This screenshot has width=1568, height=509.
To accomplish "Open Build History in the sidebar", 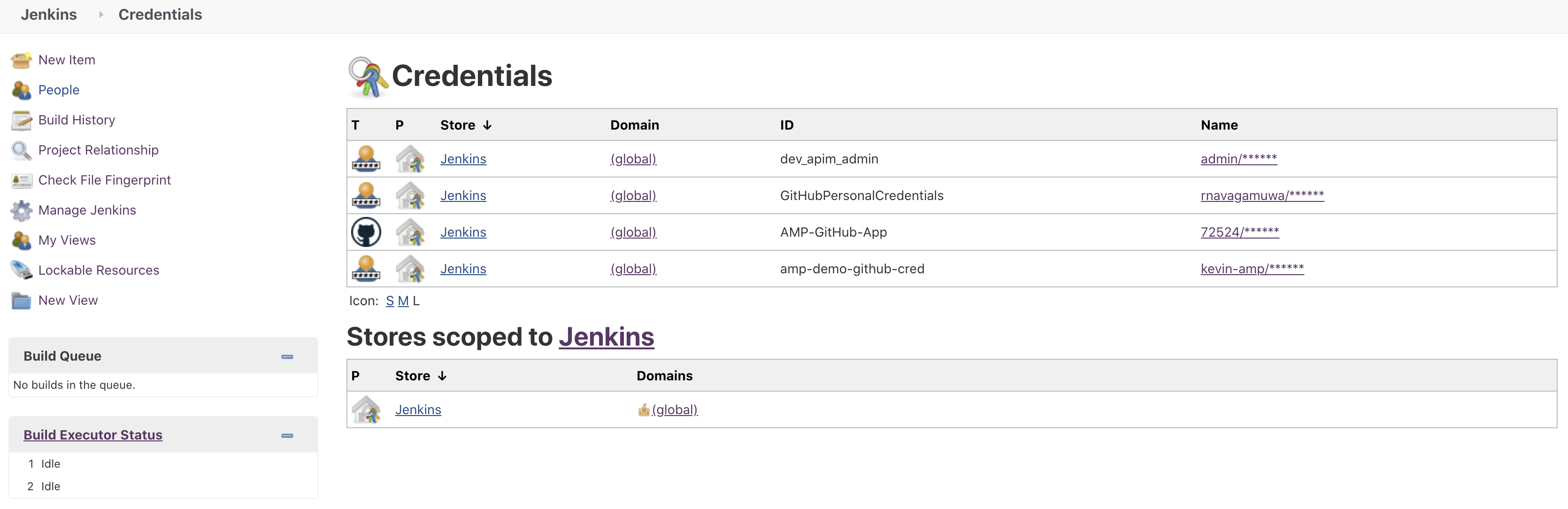I will point(77,120).
